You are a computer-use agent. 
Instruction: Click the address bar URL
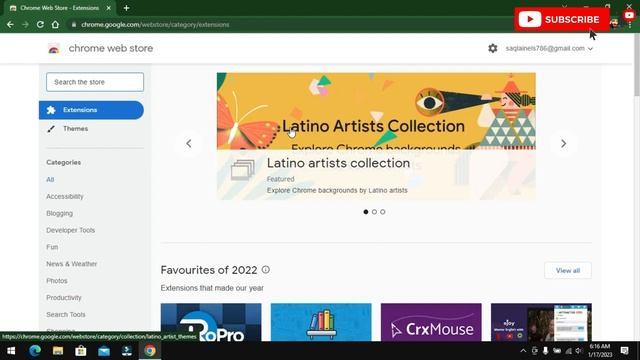(x=155, y=24)
